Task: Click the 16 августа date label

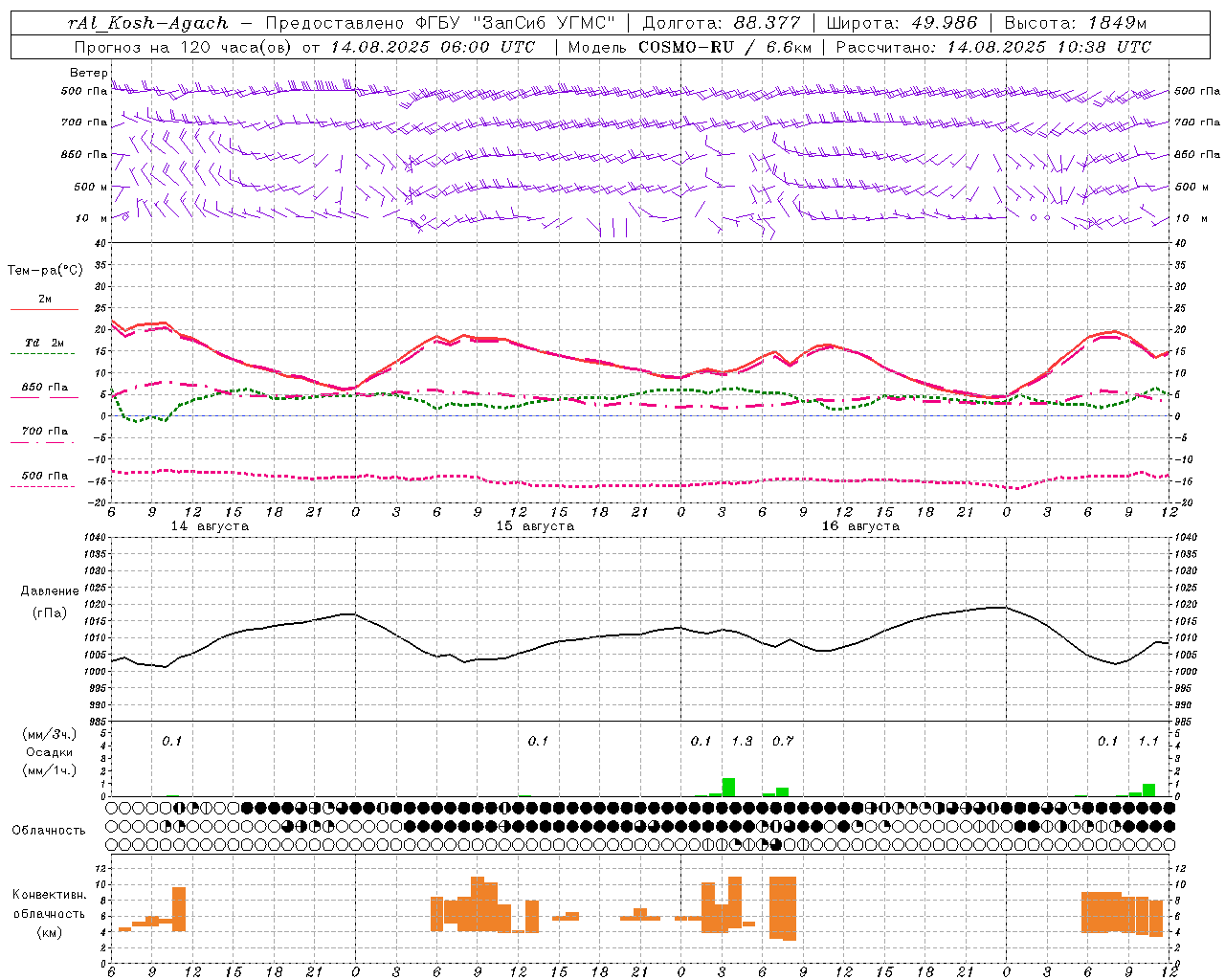Action: [x=860, y=526]
